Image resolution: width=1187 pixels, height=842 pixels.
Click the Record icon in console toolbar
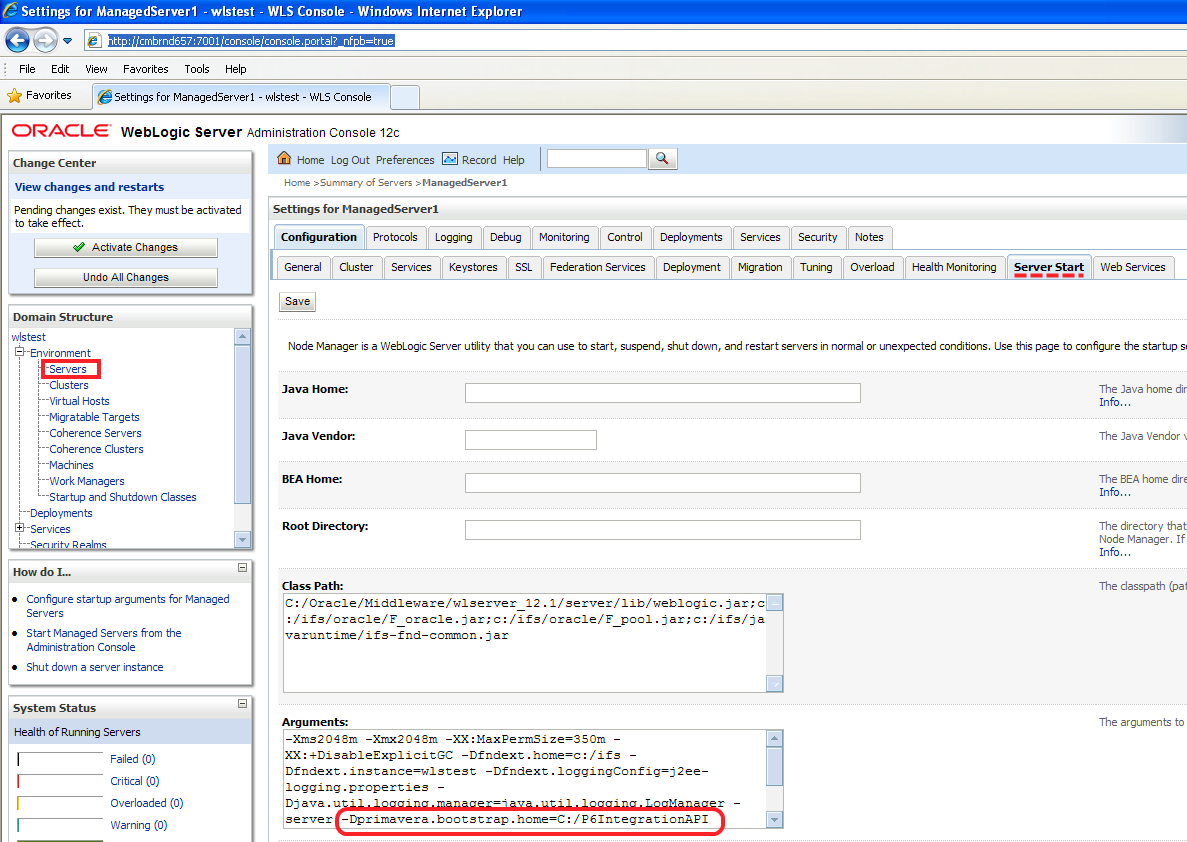[x=450, y=159]
